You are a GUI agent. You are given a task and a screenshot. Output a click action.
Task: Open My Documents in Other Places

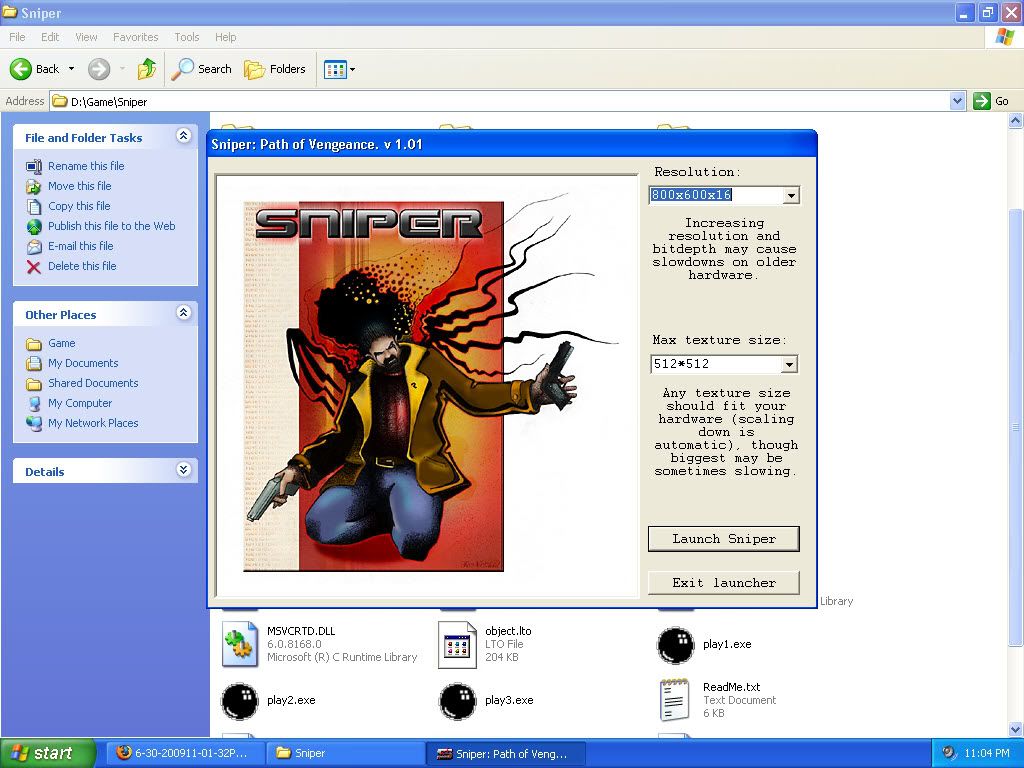pyautogui.click(x=83, y=363)
